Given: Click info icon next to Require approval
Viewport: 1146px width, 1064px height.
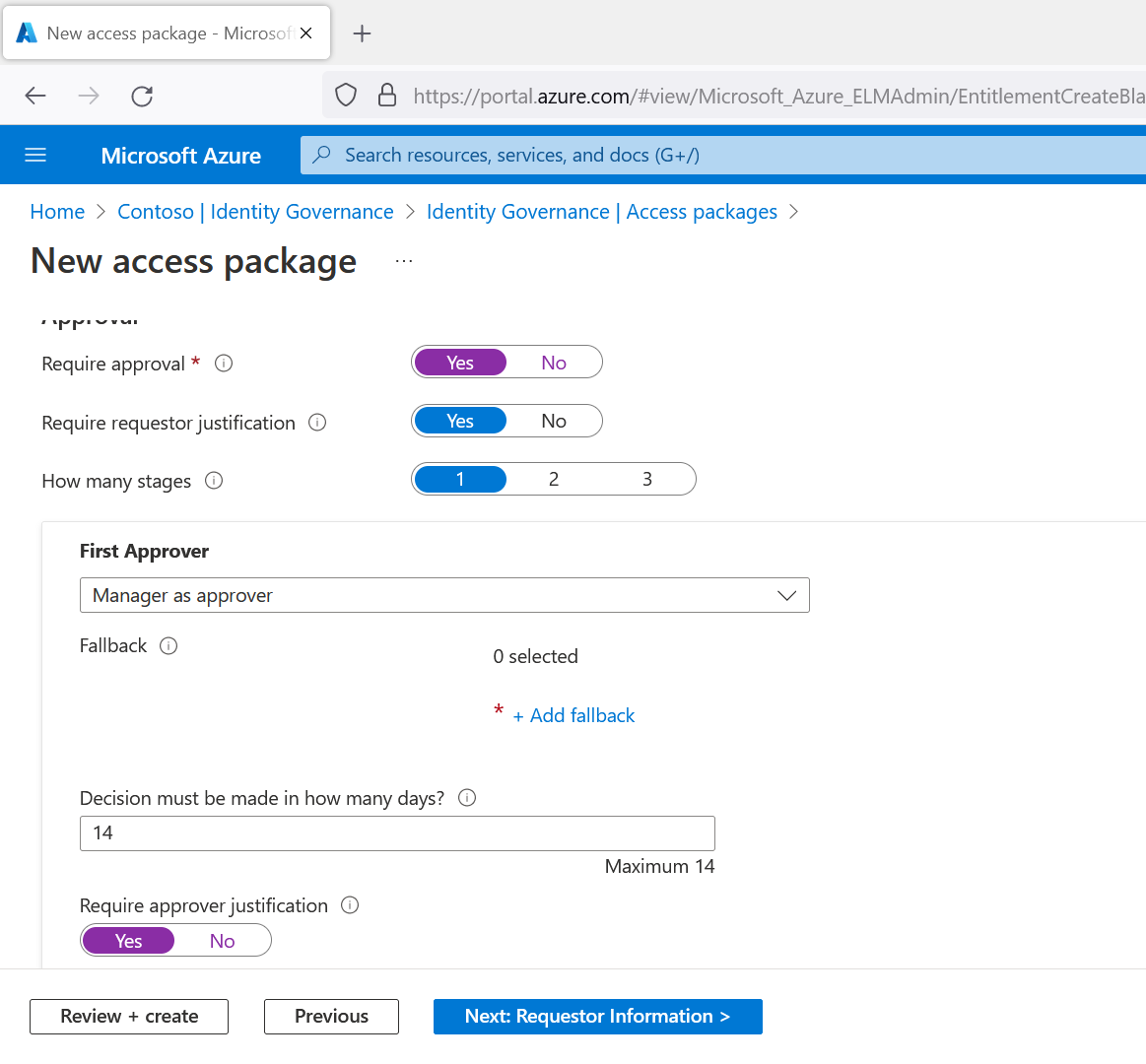Looking at the screenshot, I should [224, 364].
